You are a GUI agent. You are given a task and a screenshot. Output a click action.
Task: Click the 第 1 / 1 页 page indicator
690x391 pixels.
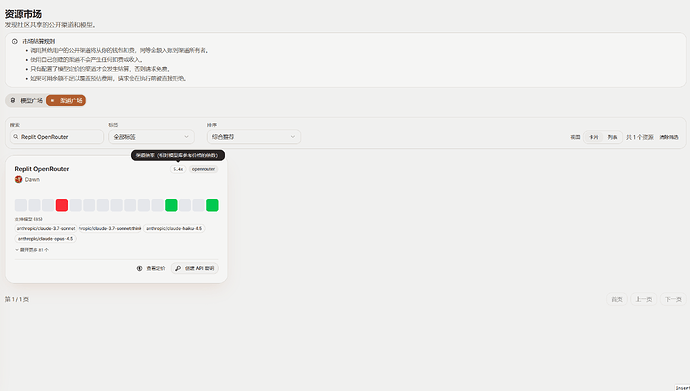[x=17, y=299]
